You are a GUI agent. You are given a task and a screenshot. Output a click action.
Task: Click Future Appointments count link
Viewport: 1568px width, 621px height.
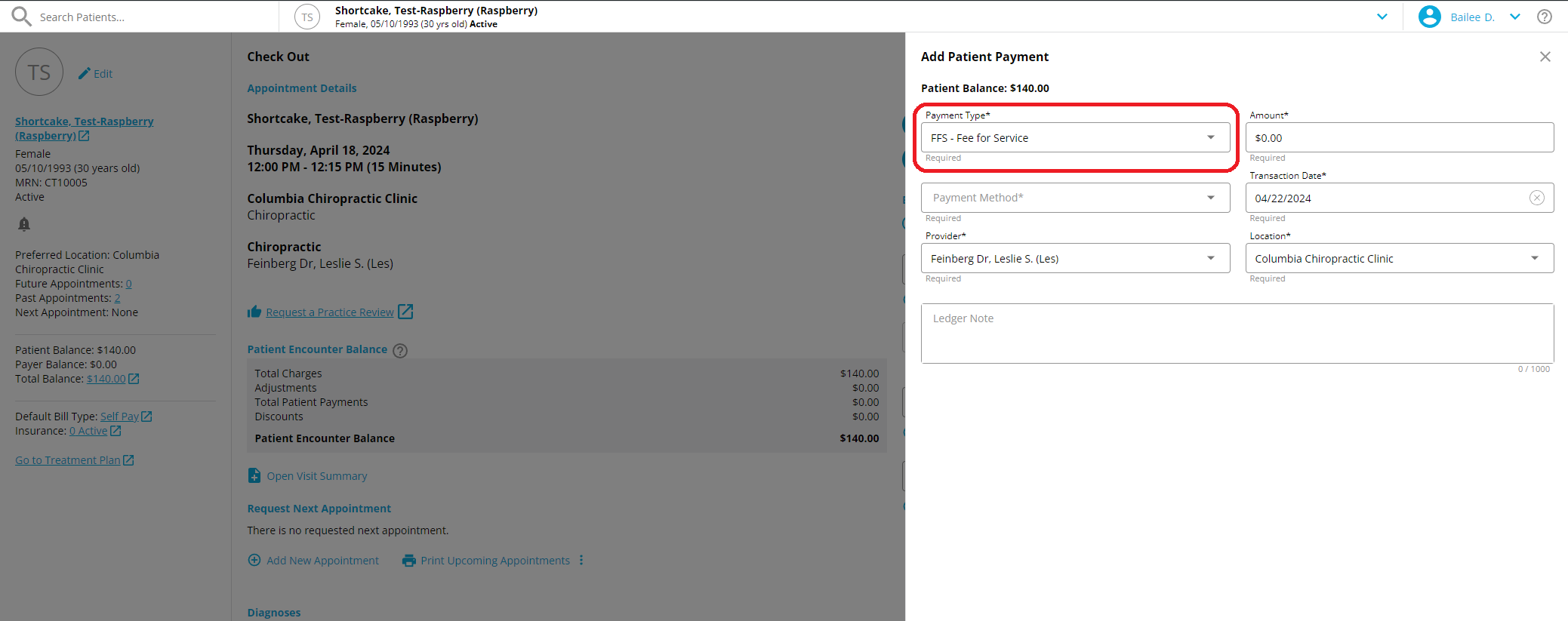pos(128,284)
